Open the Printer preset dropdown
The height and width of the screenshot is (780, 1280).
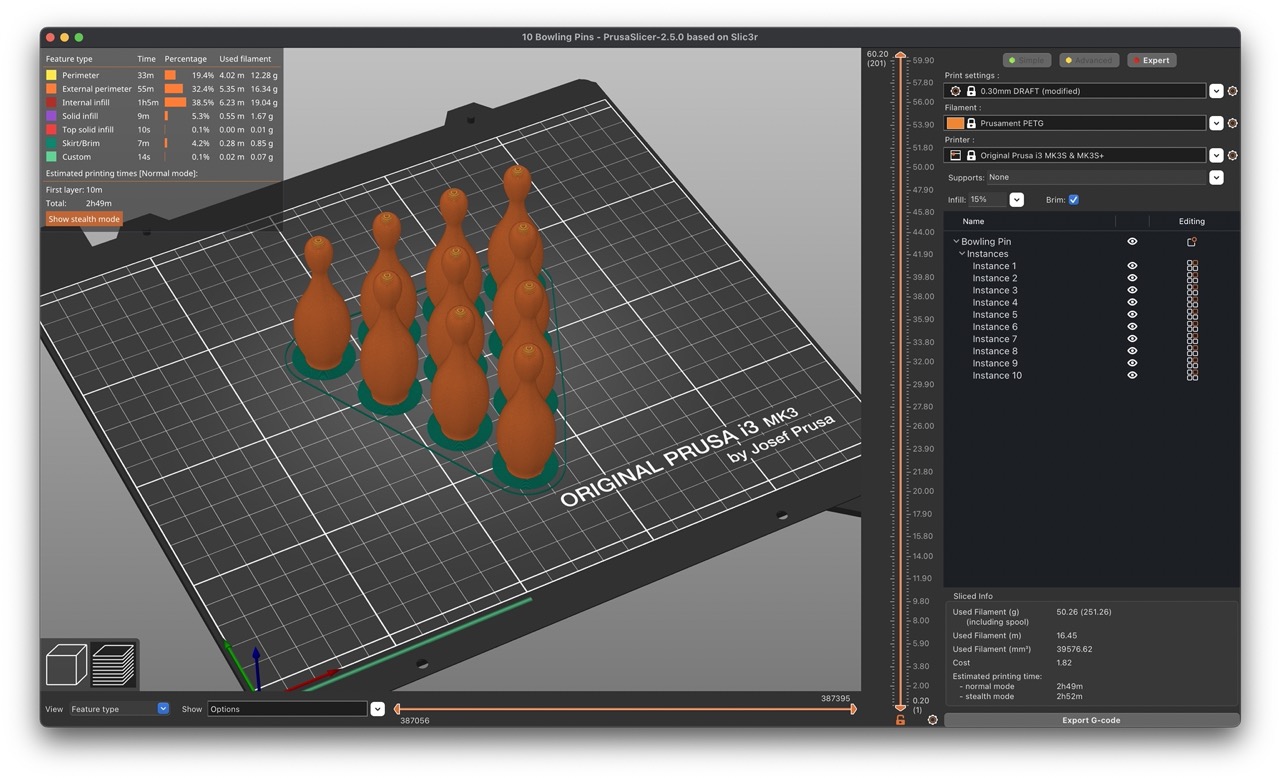(x=1216, y=156)
